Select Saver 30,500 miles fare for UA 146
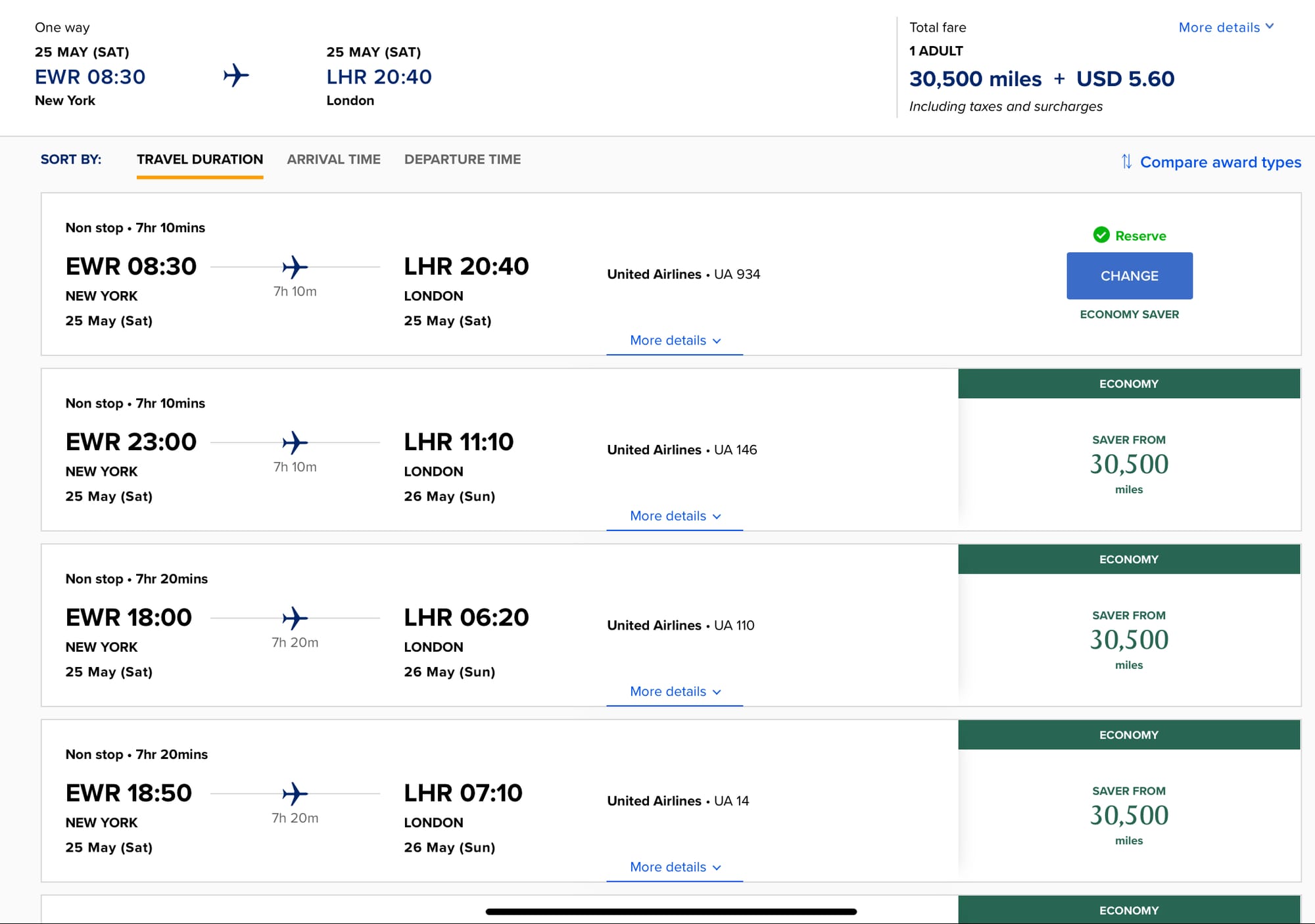Image resolution: width=1315 pixels, height=924 pixels. pyautogui.click(x=1129, y=464)
